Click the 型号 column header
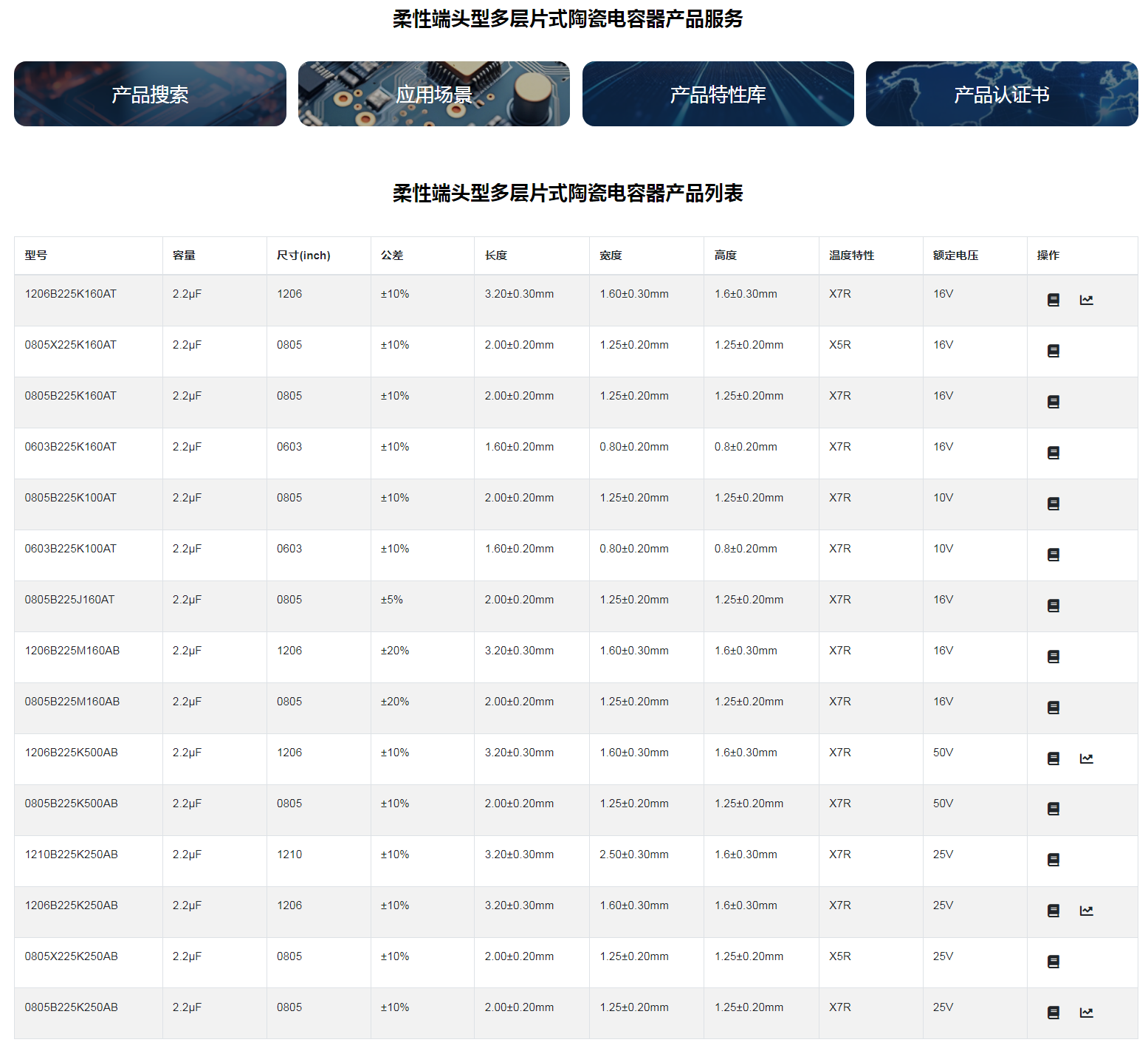This screenshot has width=1148, height=1048. 36,255
